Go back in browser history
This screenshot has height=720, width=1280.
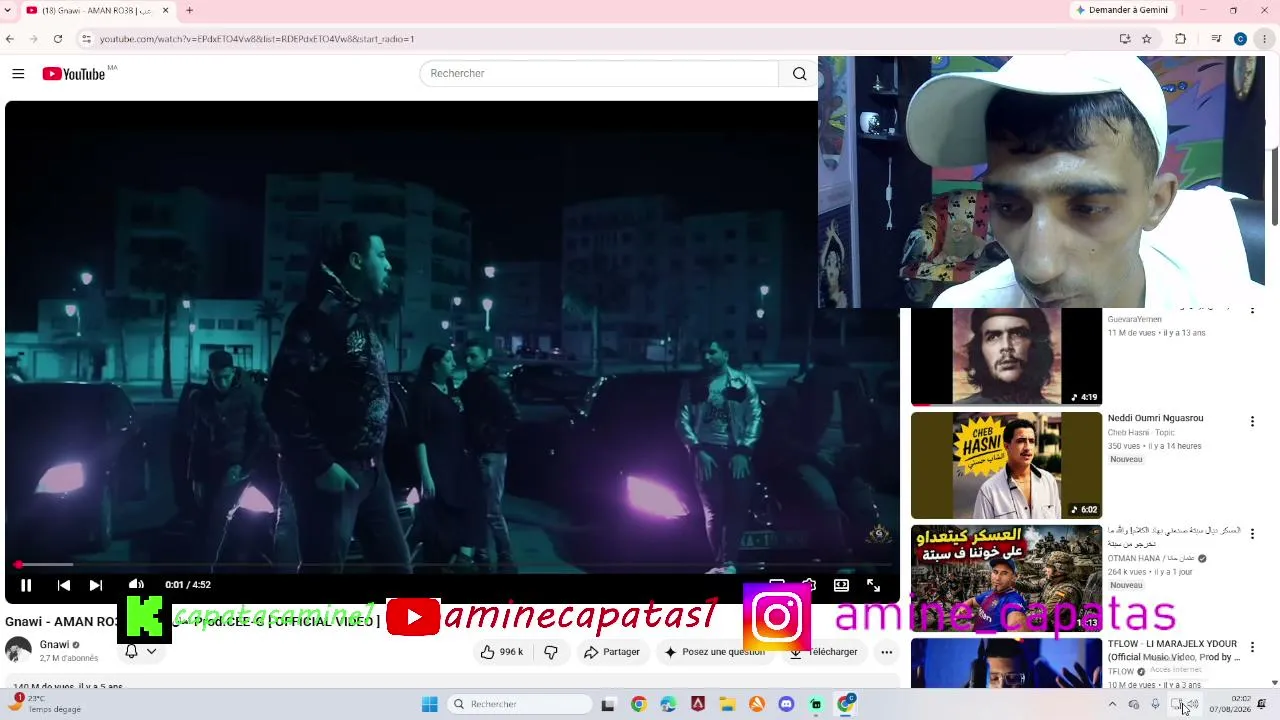[10, 39]
